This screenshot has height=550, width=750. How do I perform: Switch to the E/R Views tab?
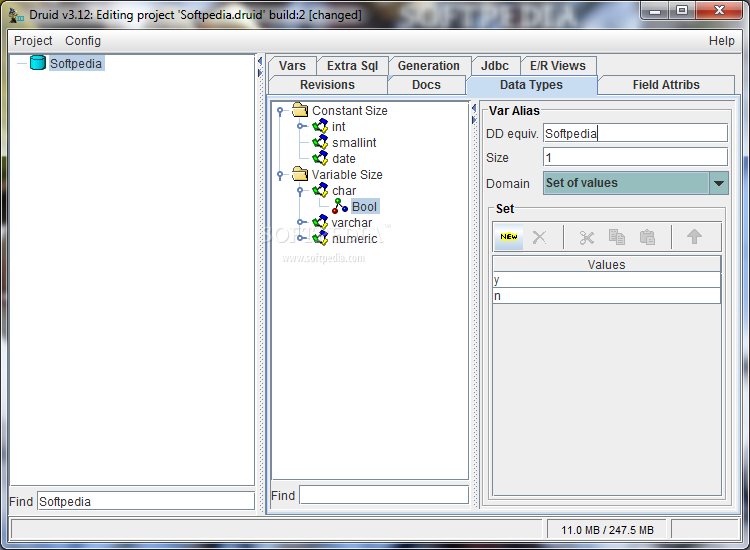(x=558, y=66)
